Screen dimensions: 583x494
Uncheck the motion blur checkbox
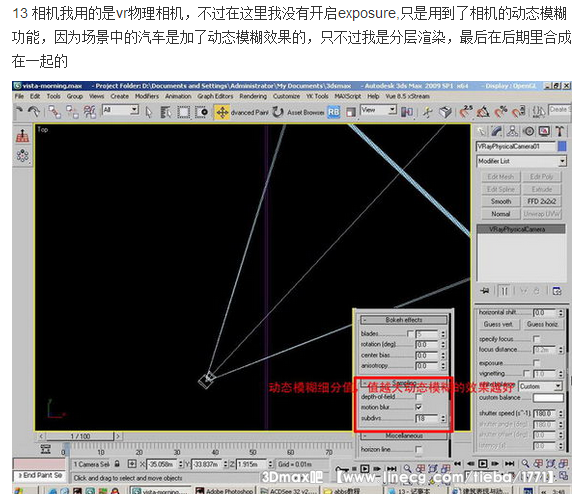coord(419,407)
